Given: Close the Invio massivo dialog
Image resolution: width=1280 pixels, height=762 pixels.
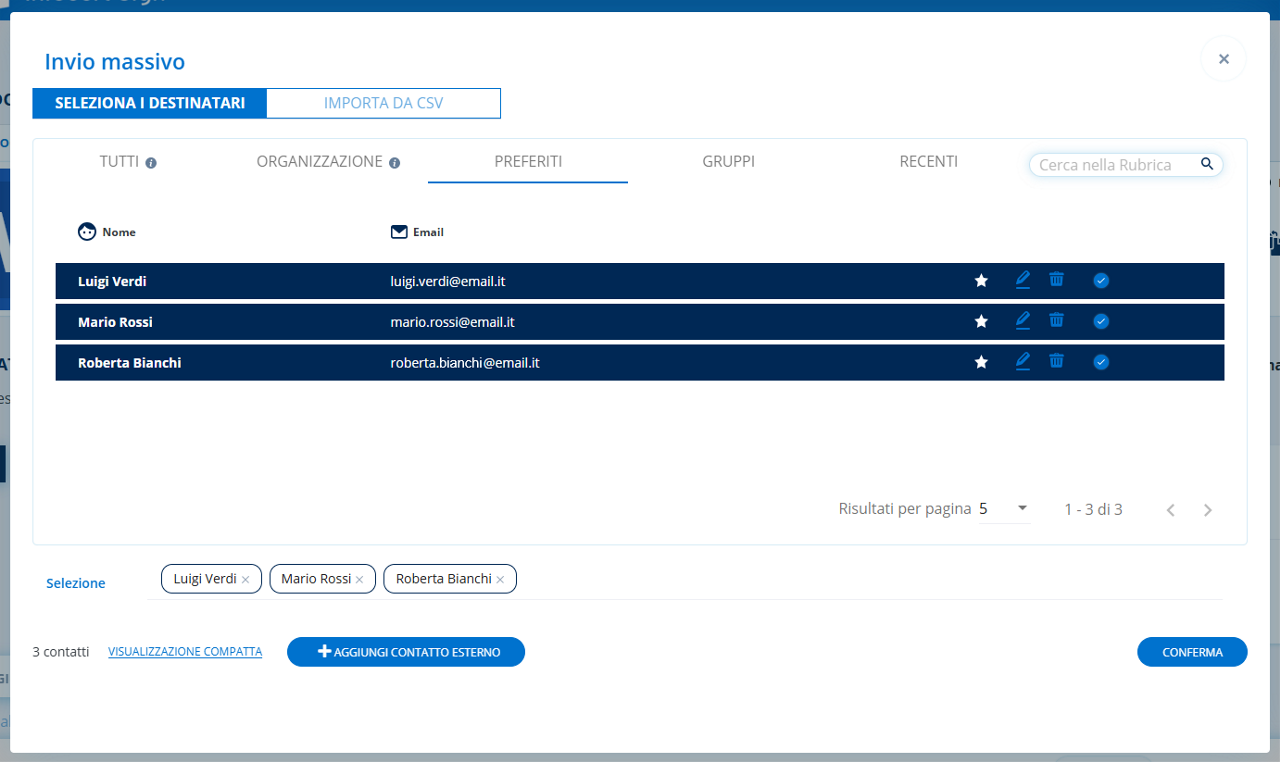Looking at the screenshot, I should click(1223, 59).
